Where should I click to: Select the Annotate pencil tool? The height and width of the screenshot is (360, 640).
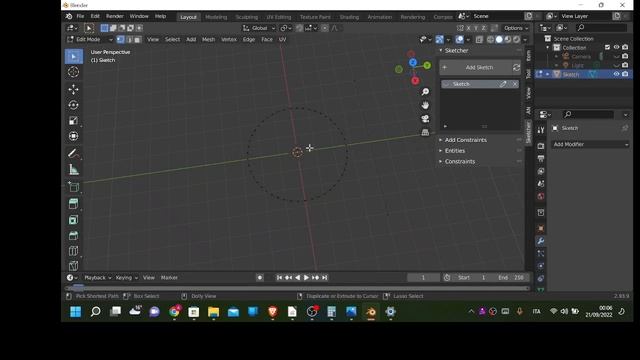[73, 153]
